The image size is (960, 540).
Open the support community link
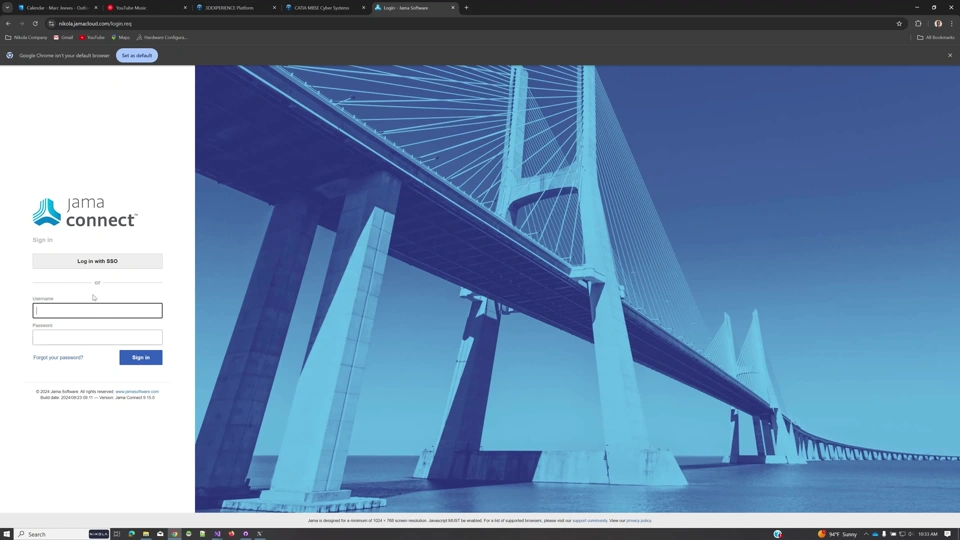tap(590, 520)
